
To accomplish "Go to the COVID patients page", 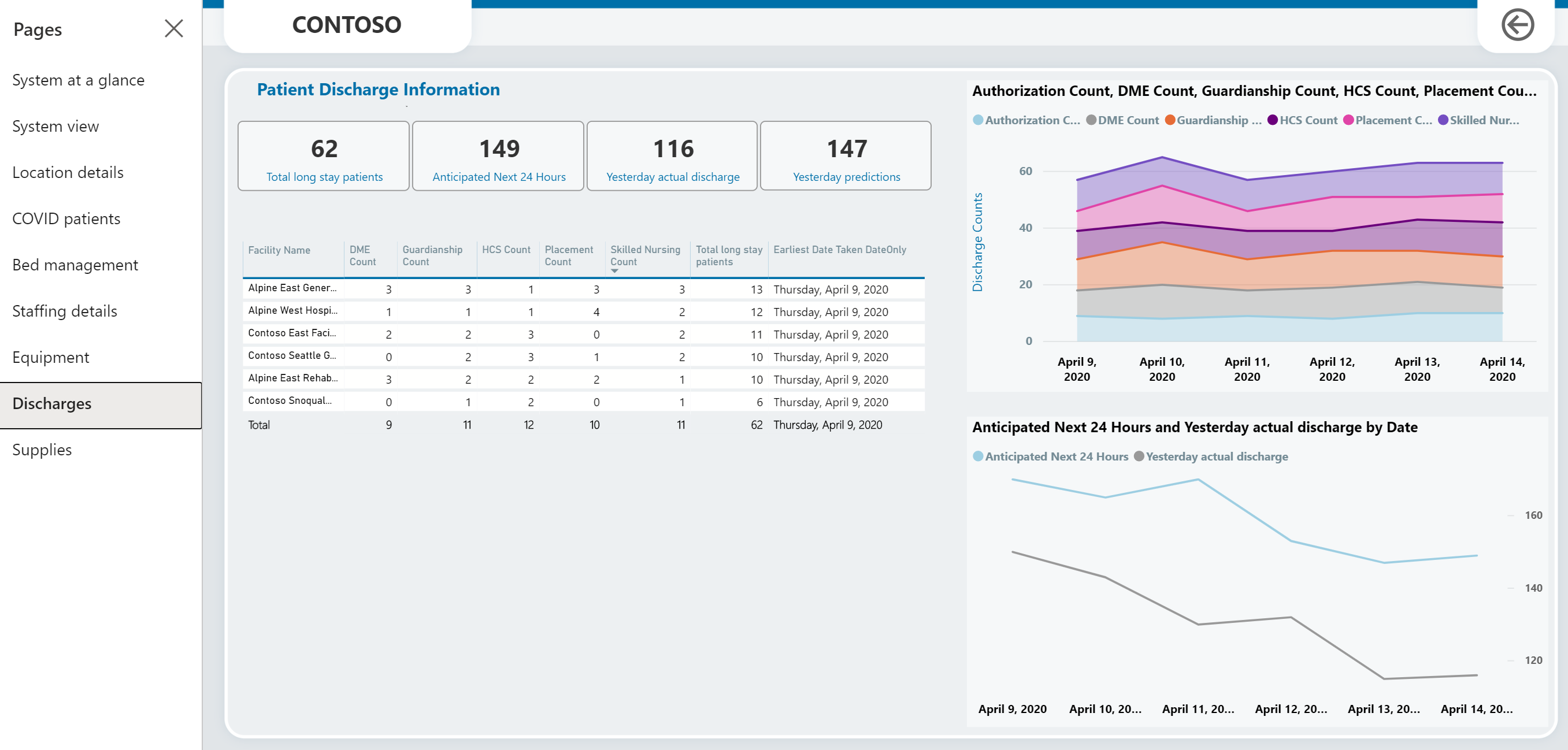I will pos(66,218).
